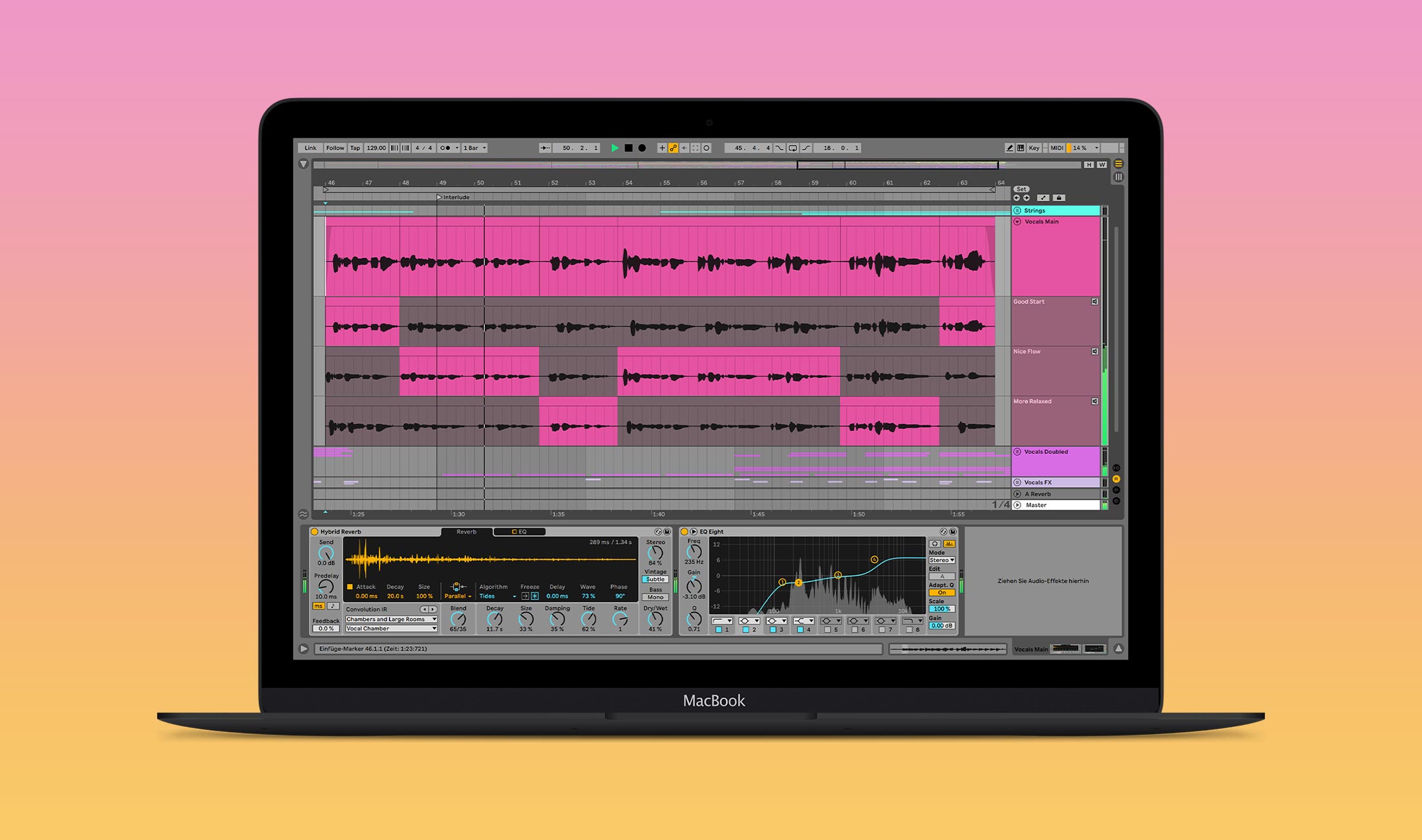Click the Tap tempo button

point(355,148)
